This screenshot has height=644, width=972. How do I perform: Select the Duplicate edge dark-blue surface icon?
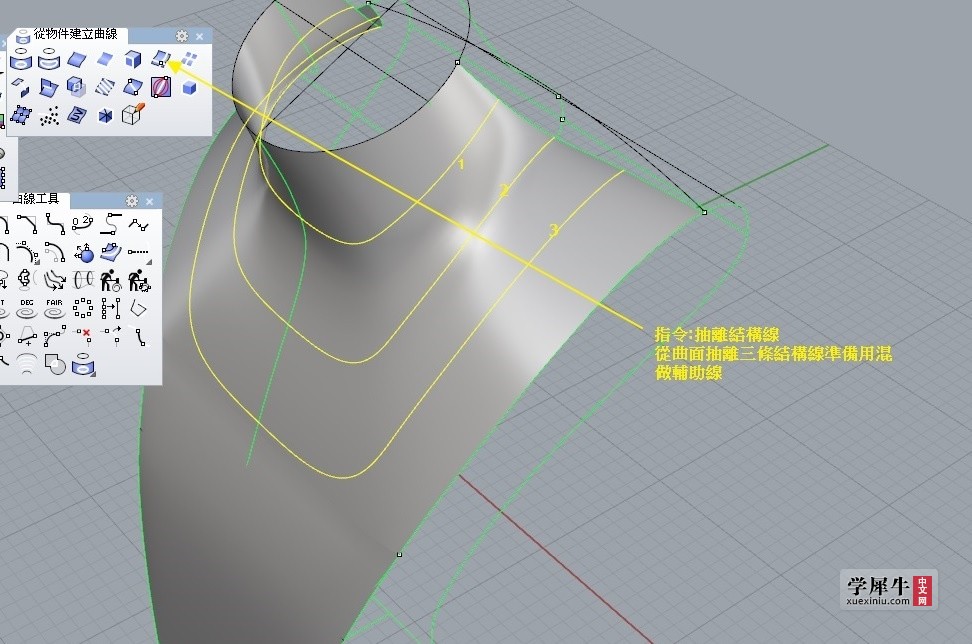coord(76,60)
